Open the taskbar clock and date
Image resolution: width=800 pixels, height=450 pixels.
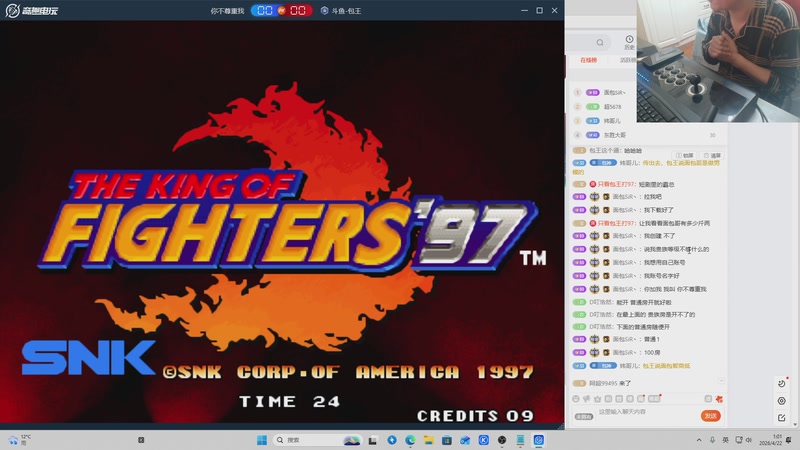click(x=770, y=440)
